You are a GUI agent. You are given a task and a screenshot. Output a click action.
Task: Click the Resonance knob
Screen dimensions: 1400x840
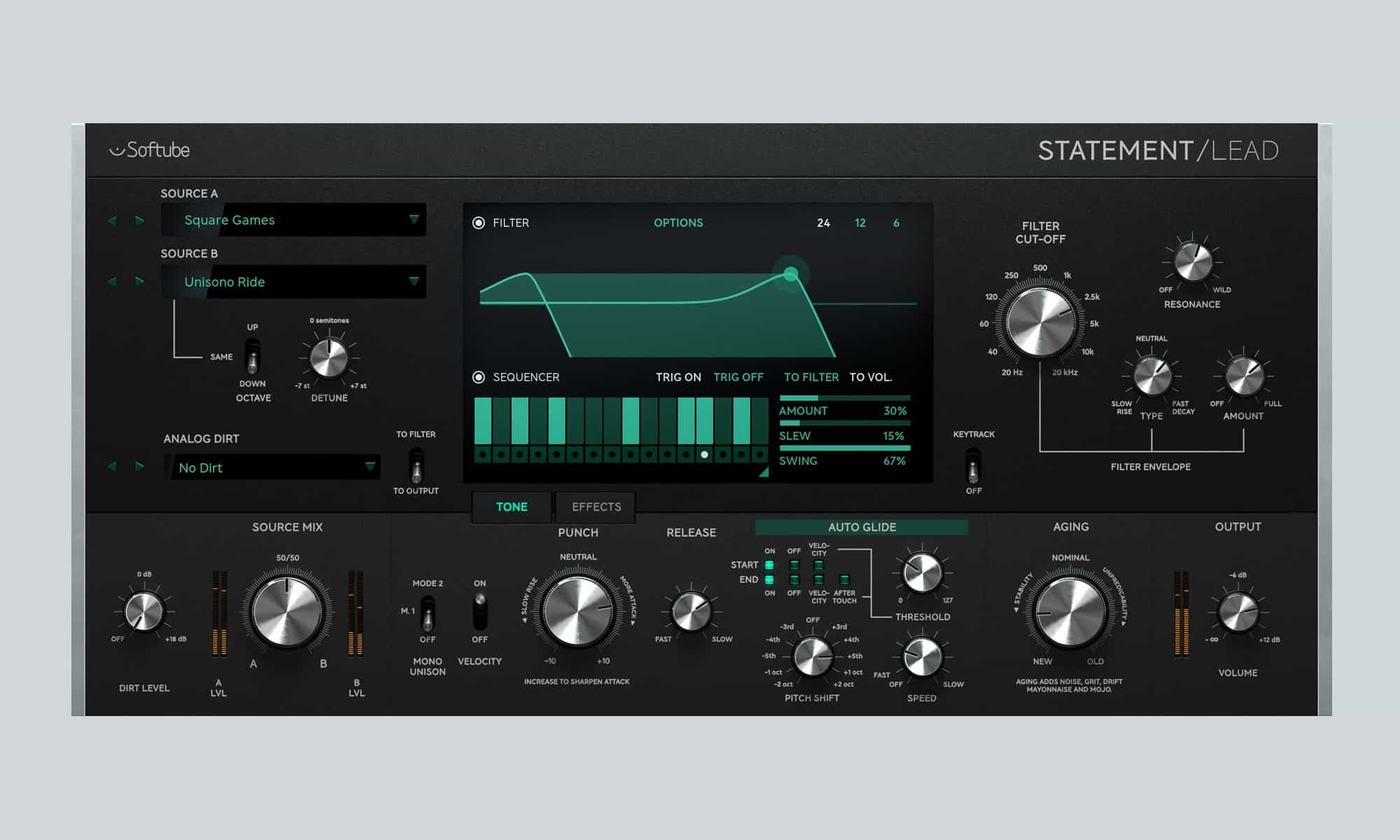[x=1193, y=262]
